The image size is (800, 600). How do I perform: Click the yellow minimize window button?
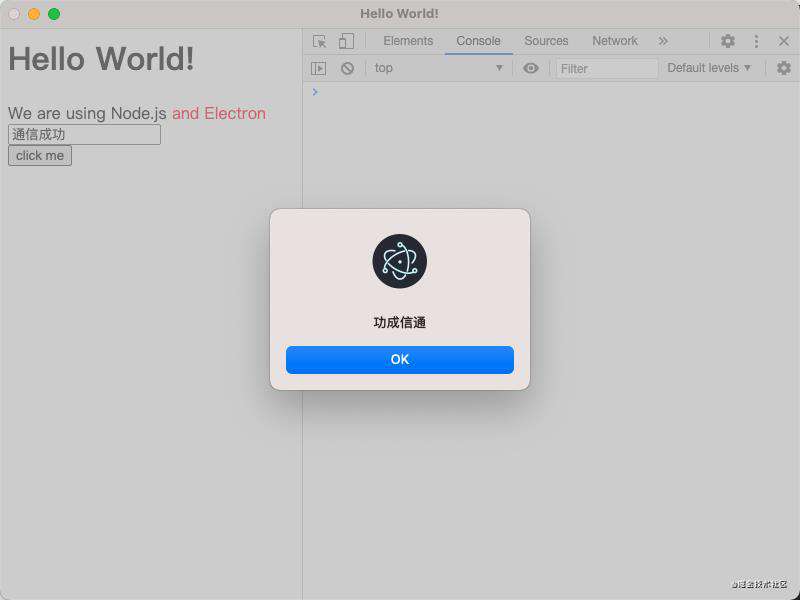[x=34, y=14]
